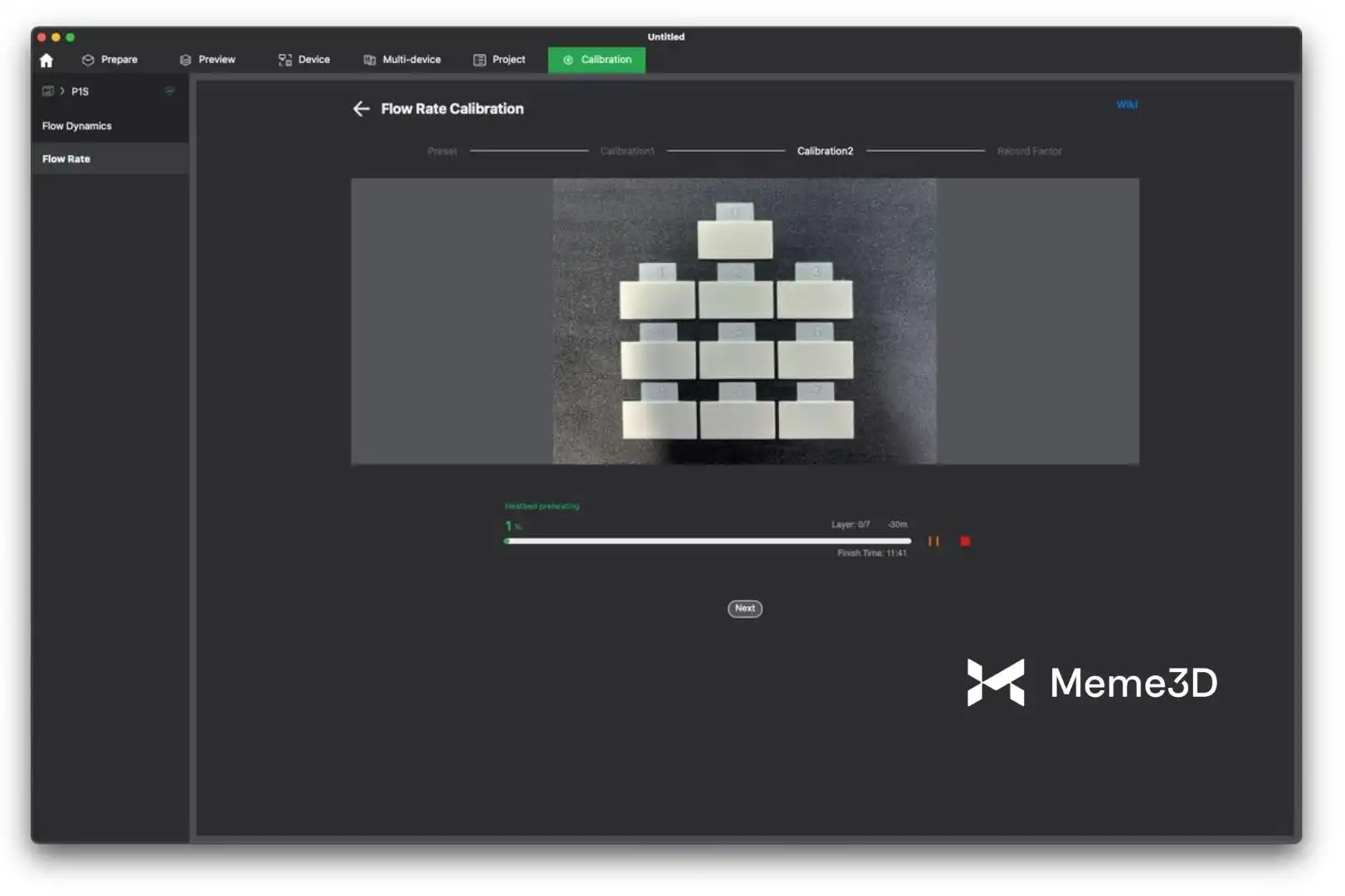Click the printer device icon in the sidebar
Viewport: 1345px width, 896px height.
[48, 91]
